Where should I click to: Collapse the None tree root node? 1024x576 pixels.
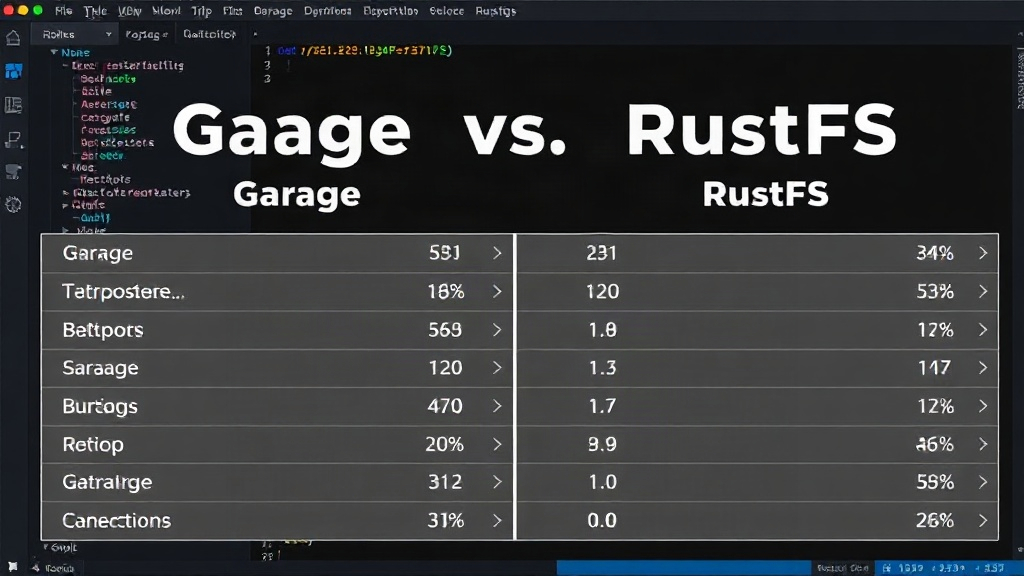click(54, 52)
